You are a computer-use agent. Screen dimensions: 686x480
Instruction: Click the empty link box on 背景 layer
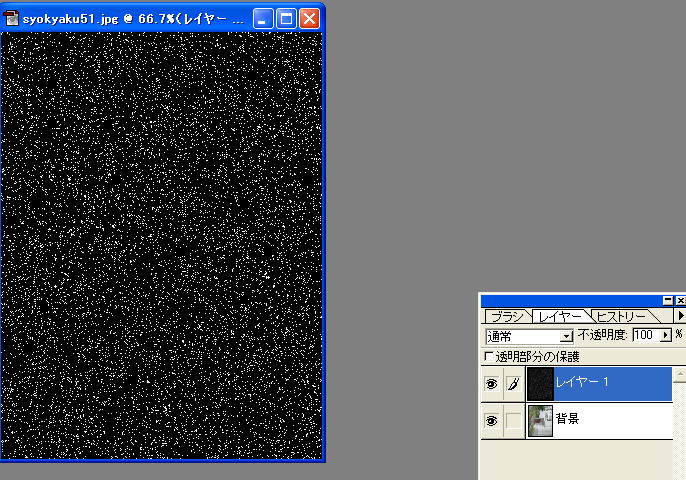pos(513,421)
